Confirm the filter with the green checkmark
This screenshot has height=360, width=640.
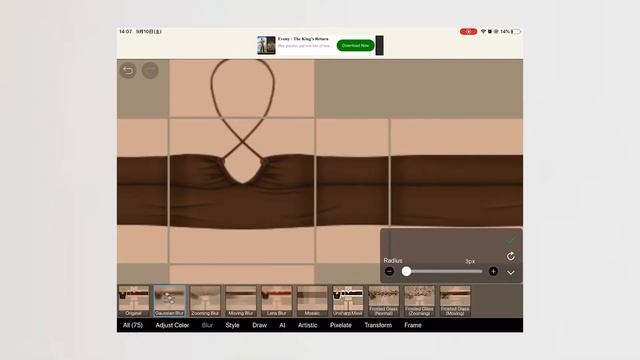point(511,240)
